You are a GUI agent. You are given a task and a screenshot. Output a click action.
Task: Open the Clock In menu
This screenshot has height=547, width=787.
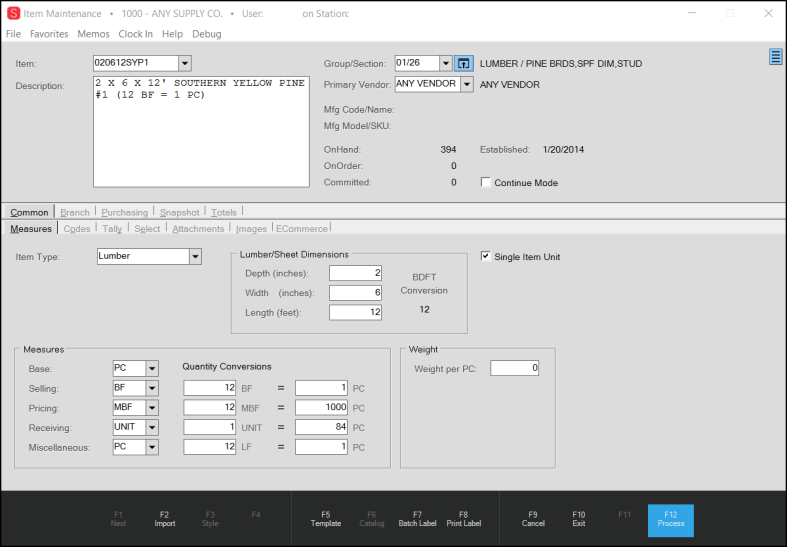pyautogui.click(x=136, y=34)
